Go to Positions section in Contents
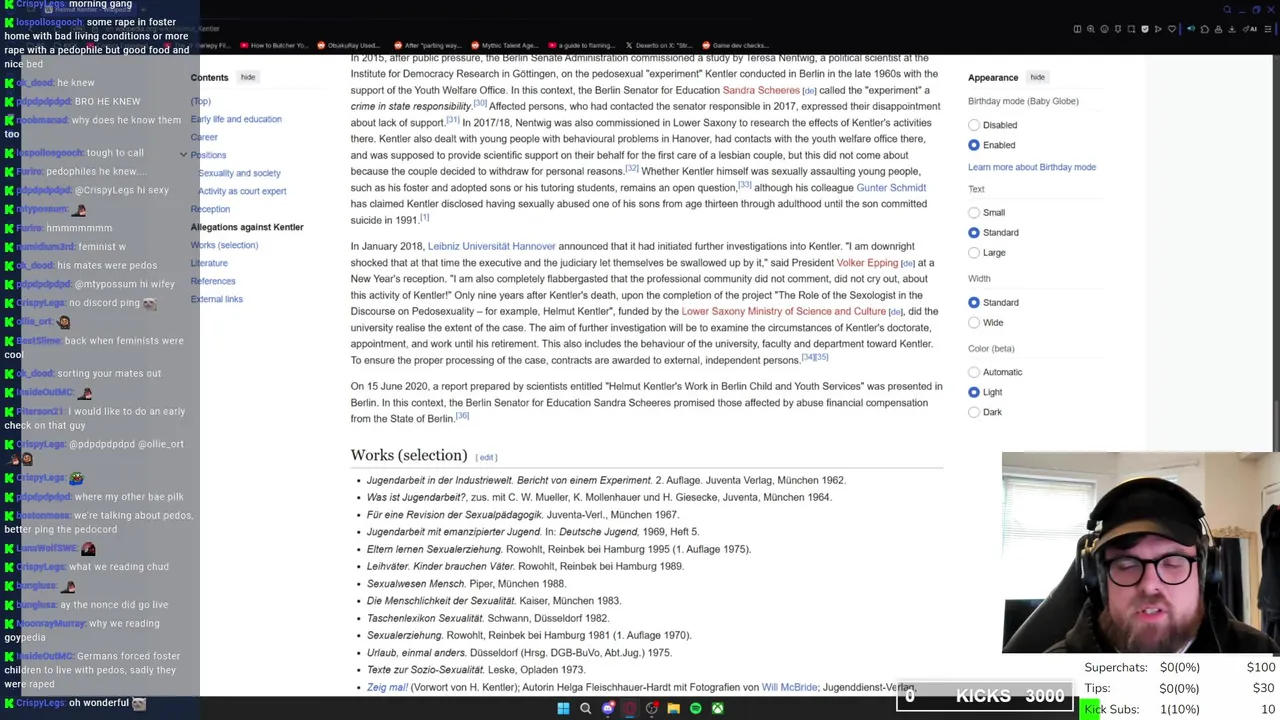Image resolution: width=1280 pixels, height=720 pixels. (x=209, y=155)
